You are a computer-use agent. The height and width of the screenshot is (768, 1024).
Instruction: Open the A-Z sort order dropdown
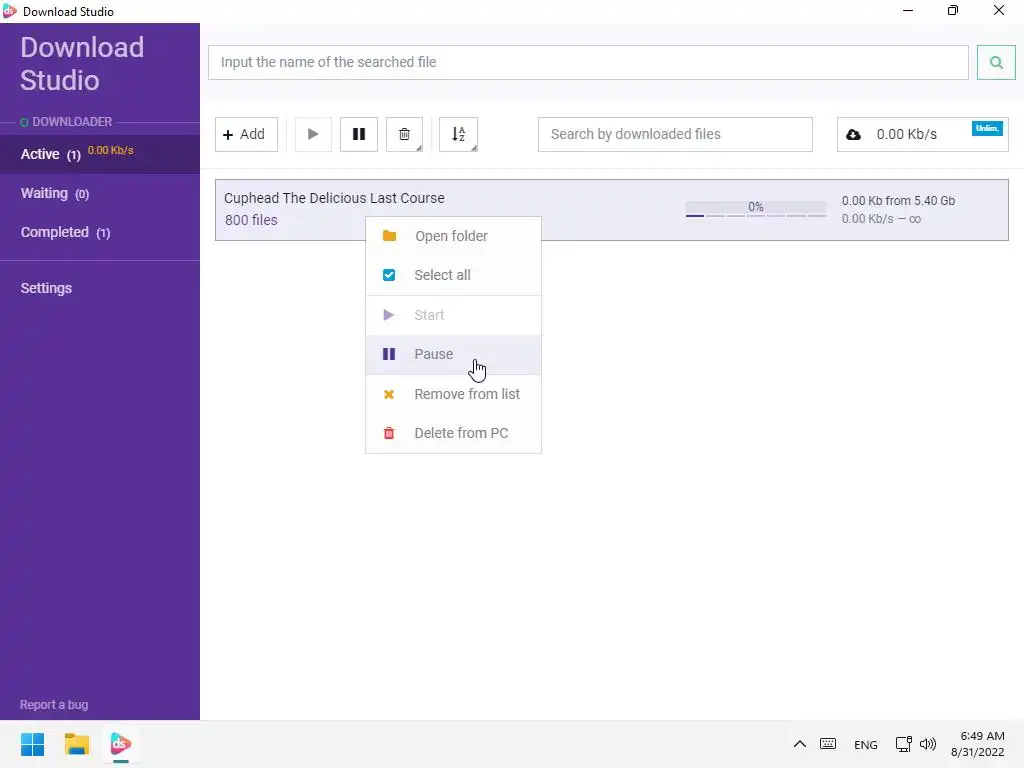pyautogui.click(x=458, y=134)
